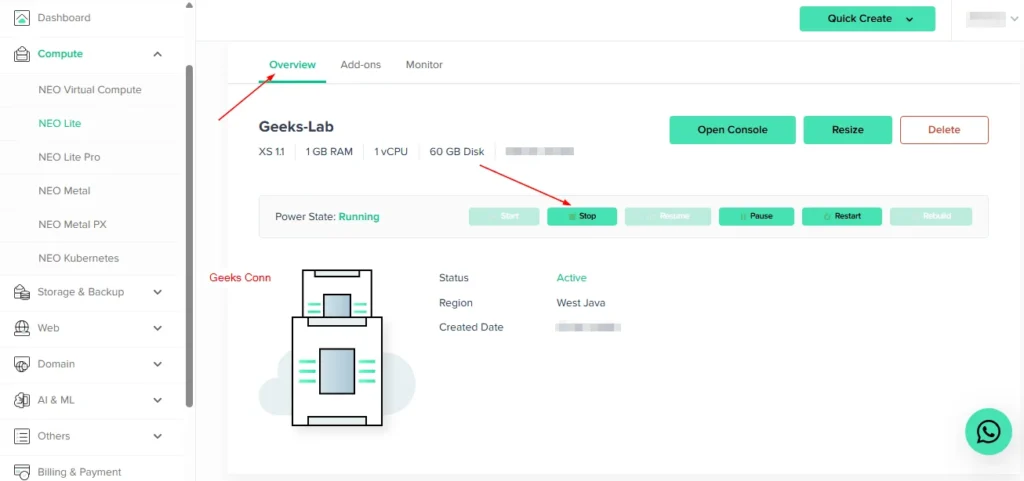The image size is (1024, 481).
Task: Click the Dashboard home icon
Action: click(x=22, y=18)
